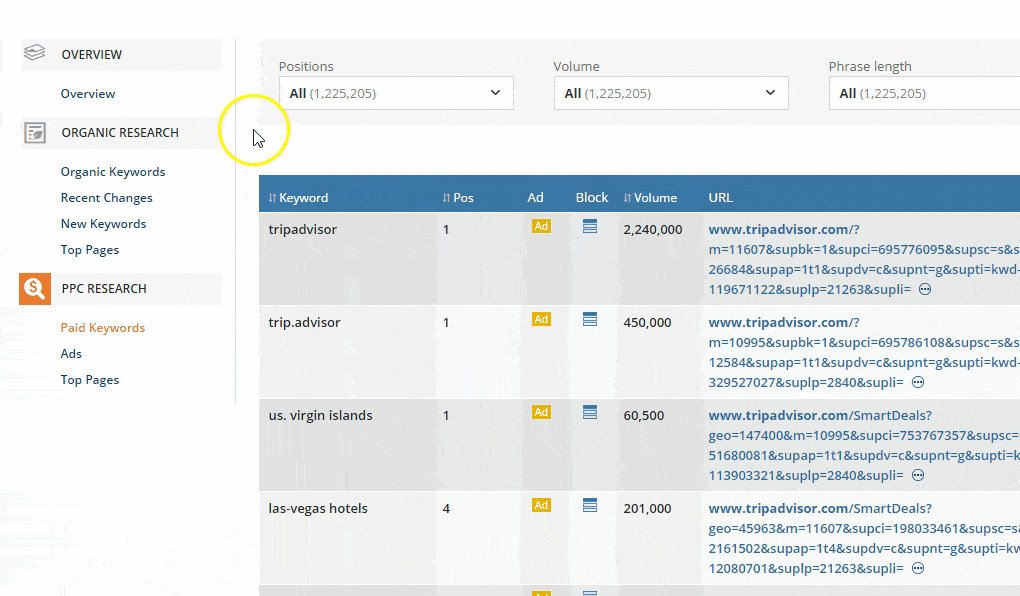Open SmartDeals URL for us. virgin islands
The height and width of the screenshot is (596, 1020).
864,445
